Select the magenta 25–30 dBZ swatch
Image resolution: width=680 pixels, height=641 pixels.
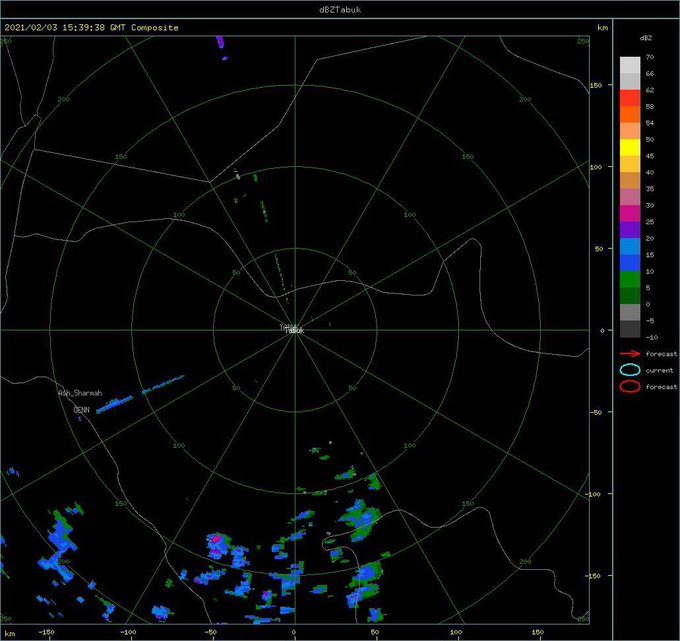(x=630, y=213)
